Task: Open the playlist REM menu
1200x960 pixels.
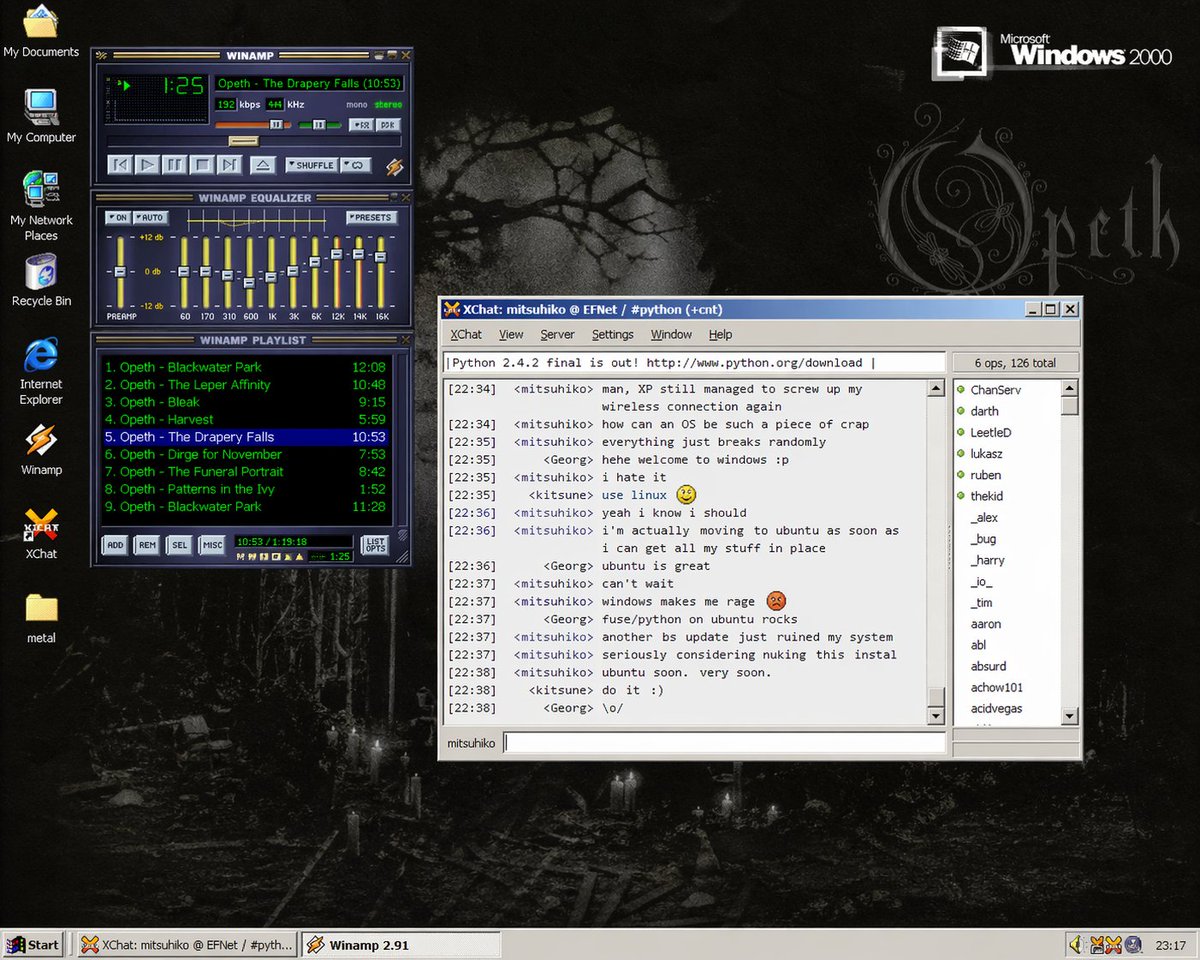Action: (147, 545)
